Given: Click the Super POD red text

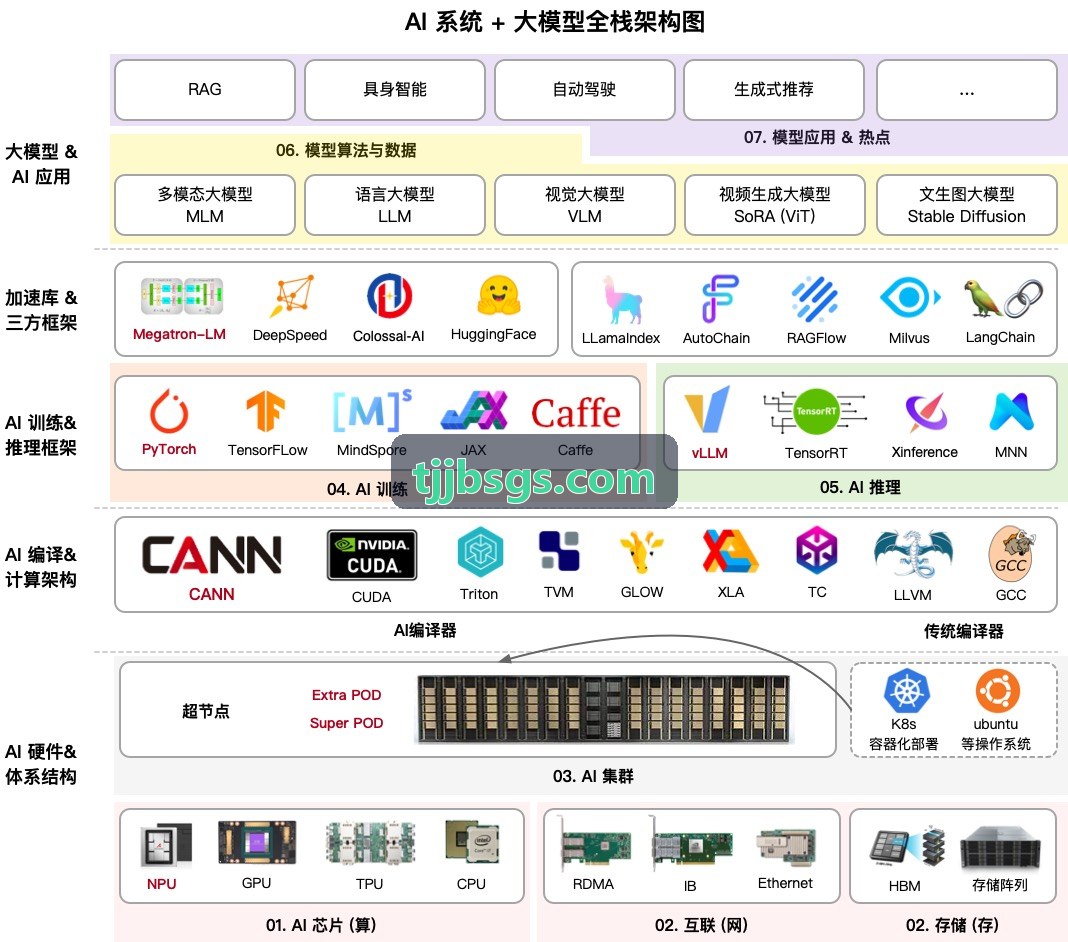Looking at the screenshot, I should click(x=347, y=723).
